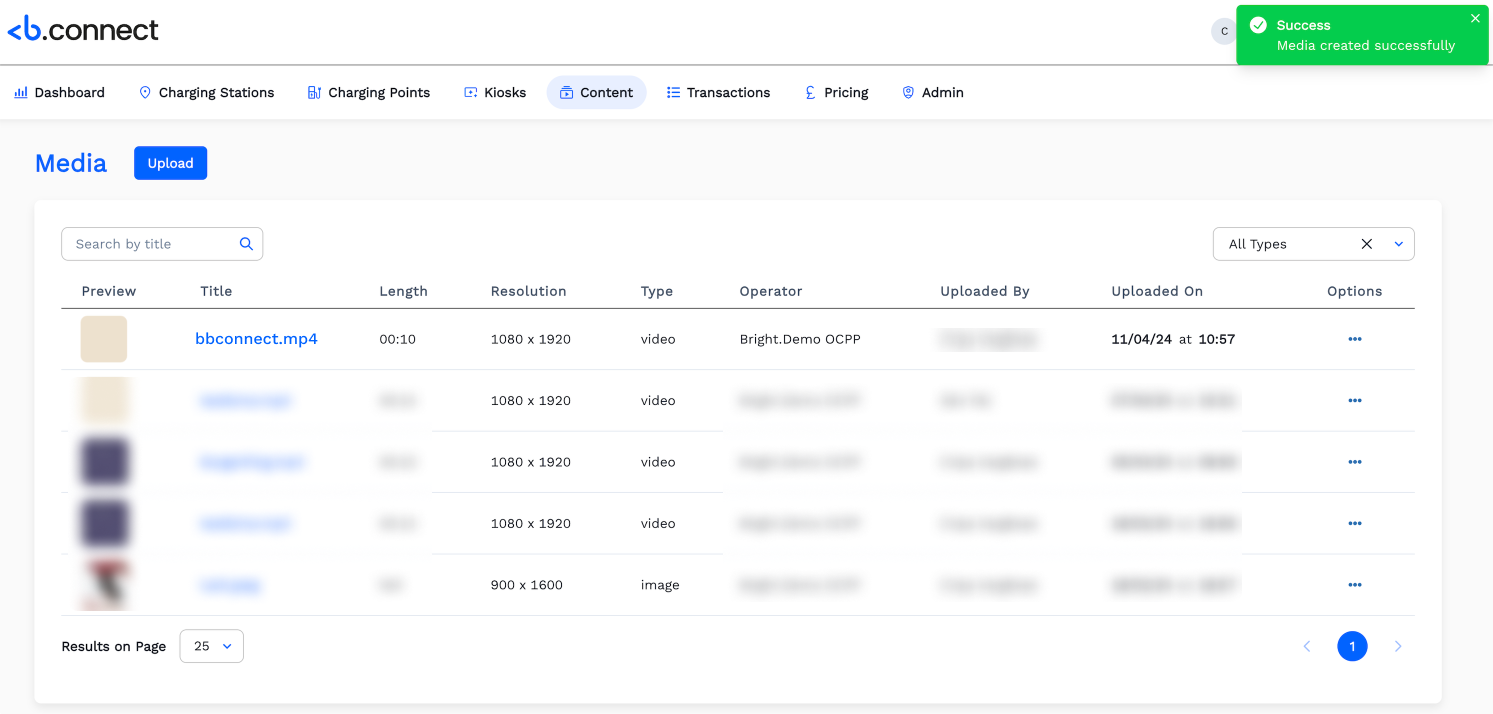Image resolution: width=1493 pixels, height=714 pixels.
Task: Open the Dashboard tab
Action: point(59,92)
